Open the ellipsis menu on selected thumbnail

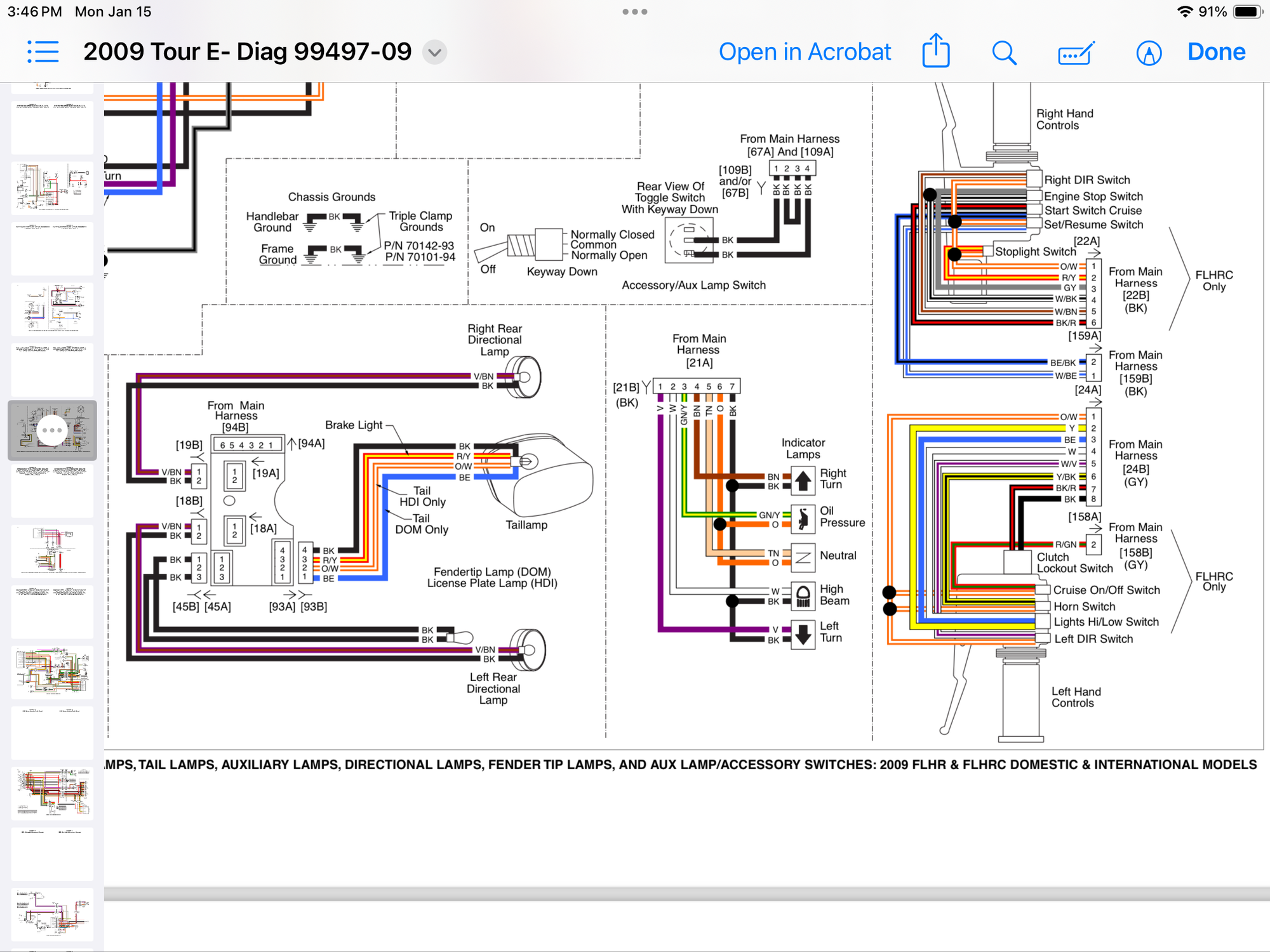pos(52,430)
